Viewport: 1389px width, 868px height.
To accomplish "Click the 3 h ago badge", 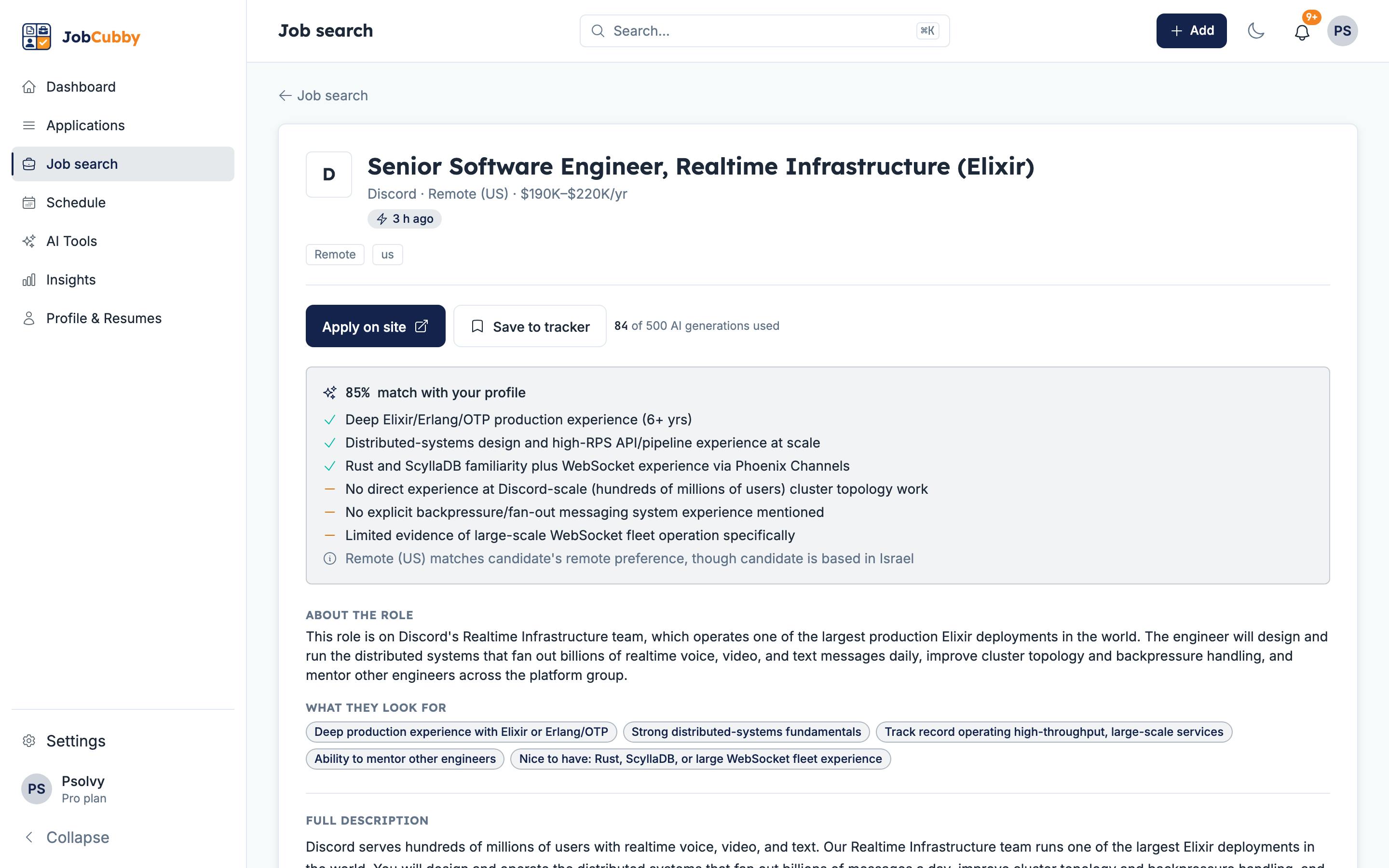I will [405, 219].
